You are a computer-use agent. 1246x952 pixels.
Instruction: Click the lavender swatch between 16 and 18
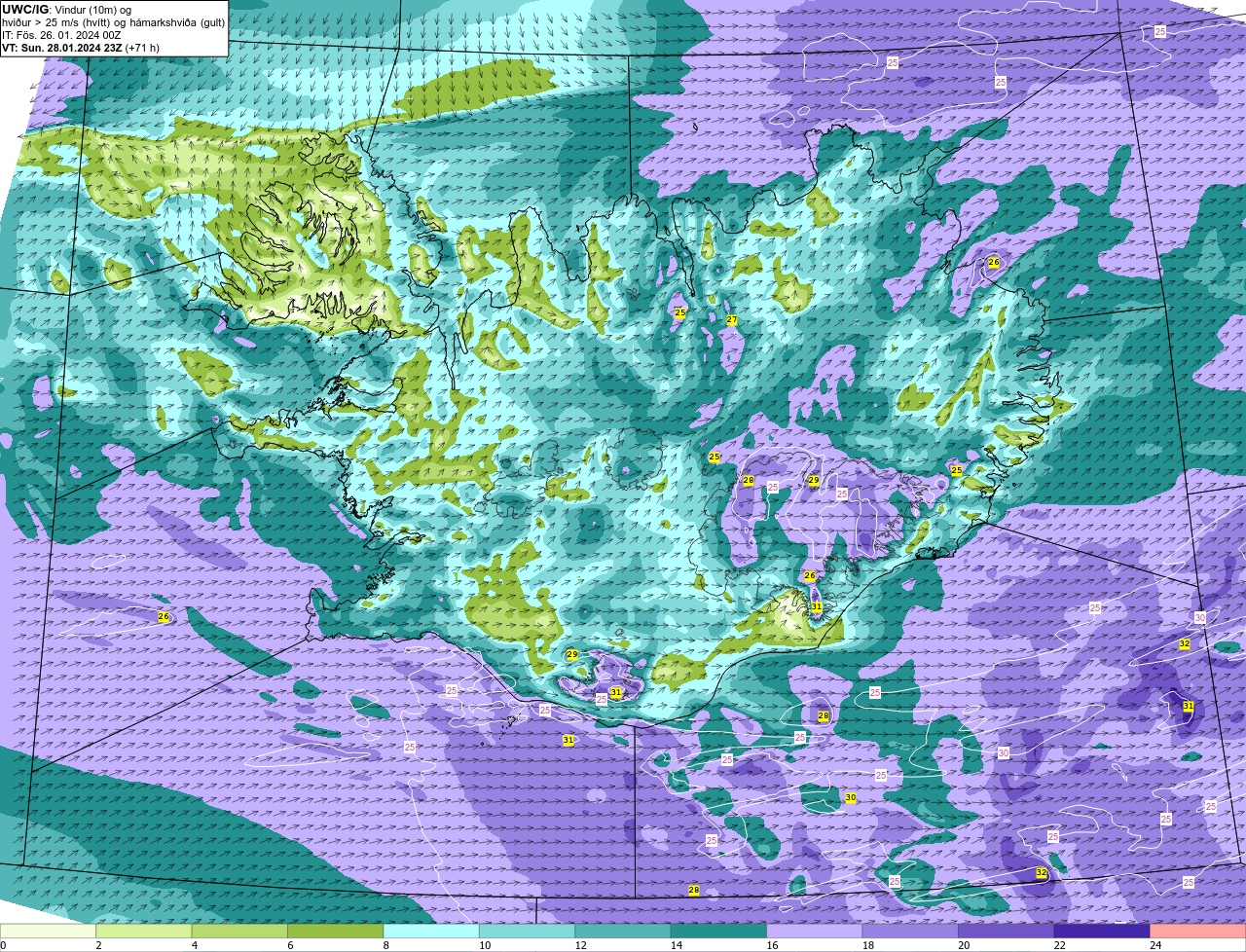[x=816, y=931]
